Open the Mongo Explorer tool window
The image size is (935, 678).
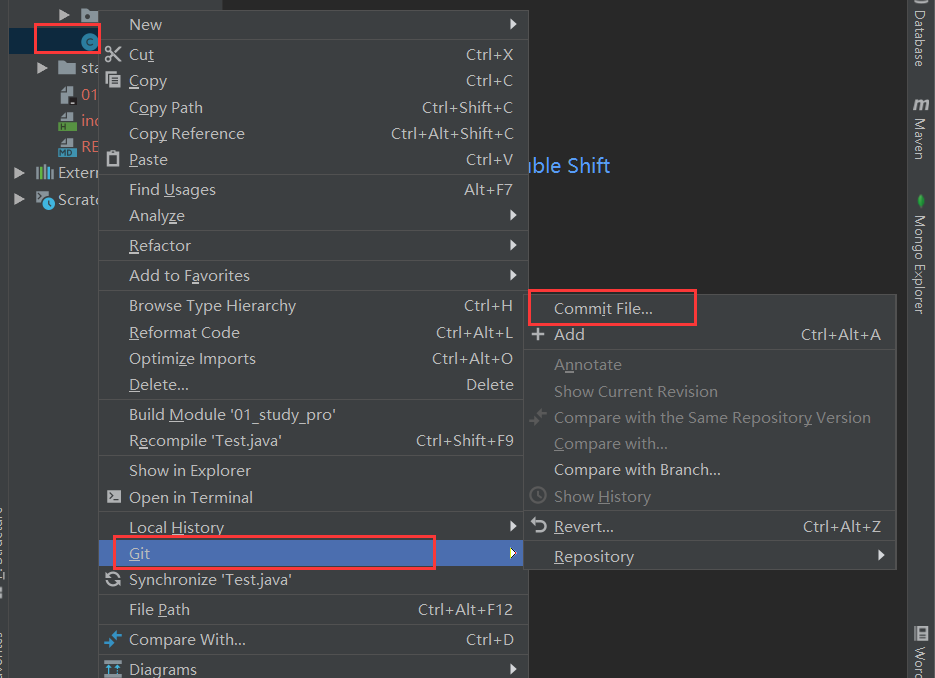coord(920,253)
